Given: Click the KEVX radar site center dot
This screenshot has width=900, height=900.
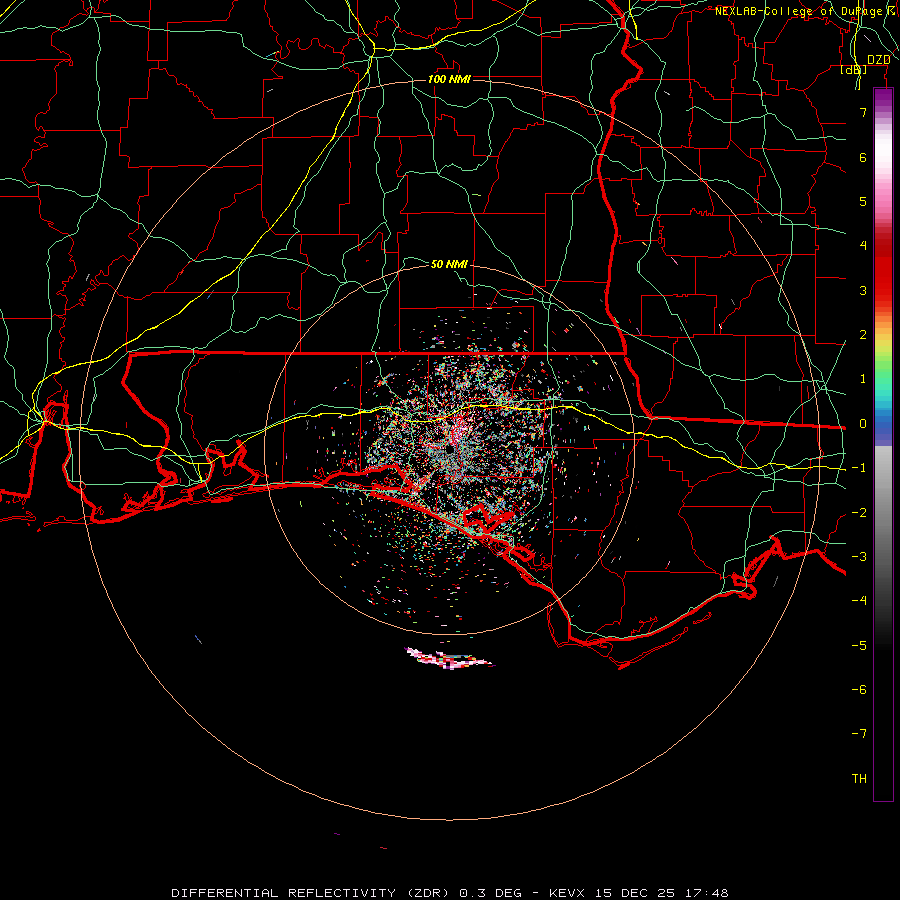Looking at the screenshot, I should pyautogui.click(x=449, y=451).
